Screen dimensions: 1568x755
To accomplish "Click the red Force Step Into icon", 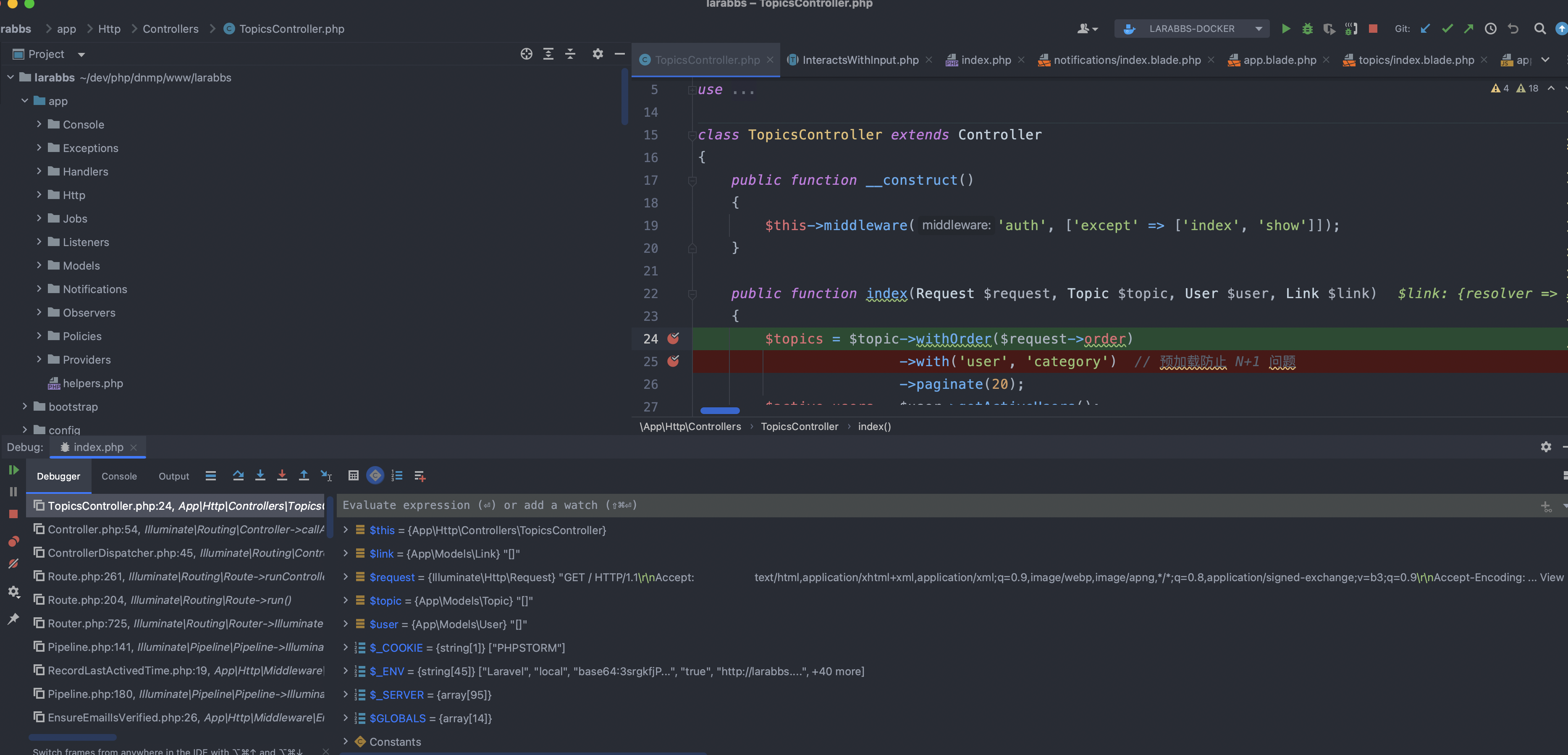I will 282,475.
